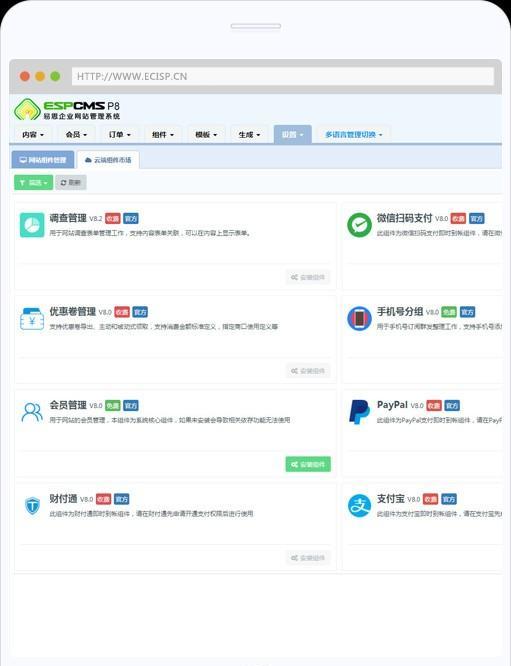Click the PayPal title text
Viewport: 511px width, 666px height.
(392, 405)
